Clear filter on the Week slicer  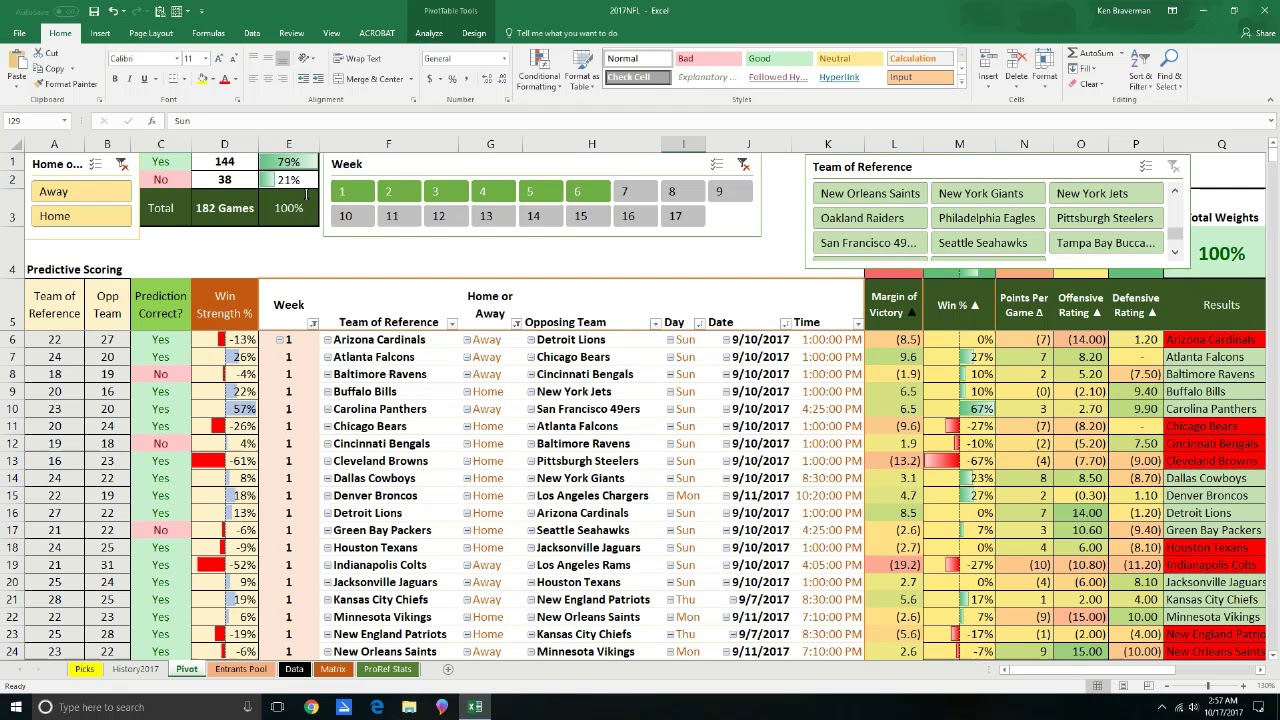[x=743, y=164]
